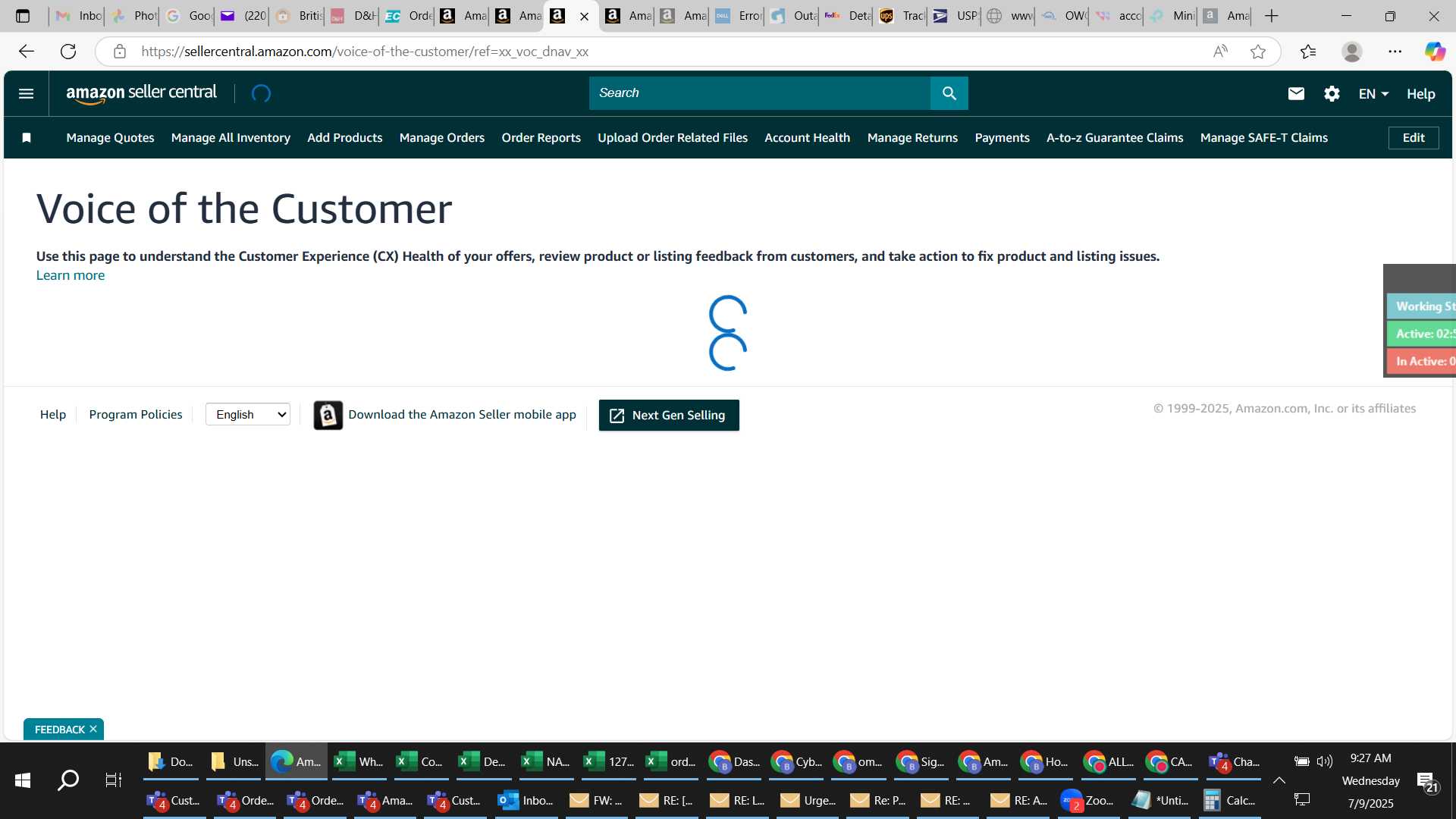Viewport: 1456px width, 819px height.
Task: Open Payments
Action: (1002, 137)
